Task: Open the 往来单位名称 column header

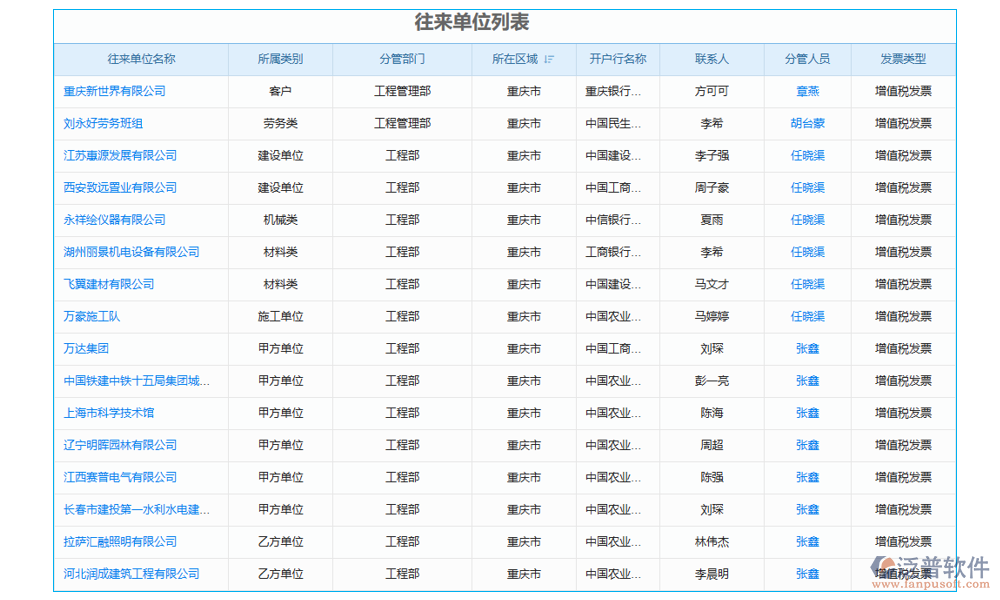Action: click(140, 59)
